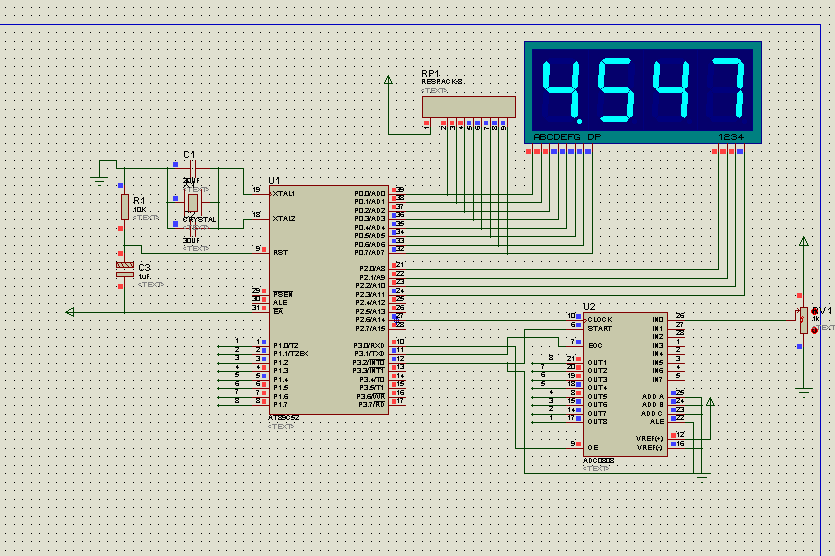Select the C3 electrolytic capacitor symbol
Image resolution: width=835 pixels, height=556 pixels.
[x=125, y=269]
